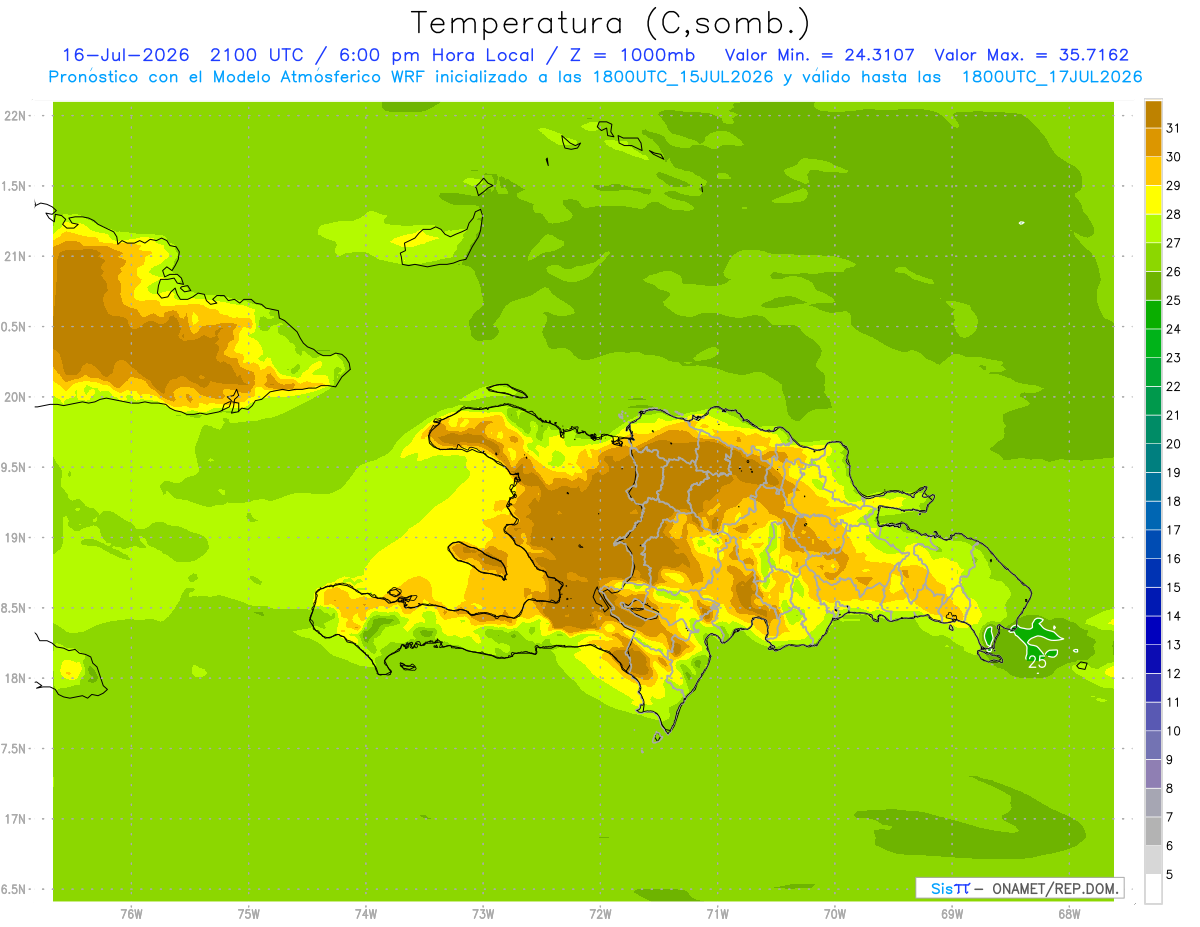The width and height of the screenshot is (1200, 927).
Task: Click the '9.5N' latitude tick label
Action: (15, 467)
